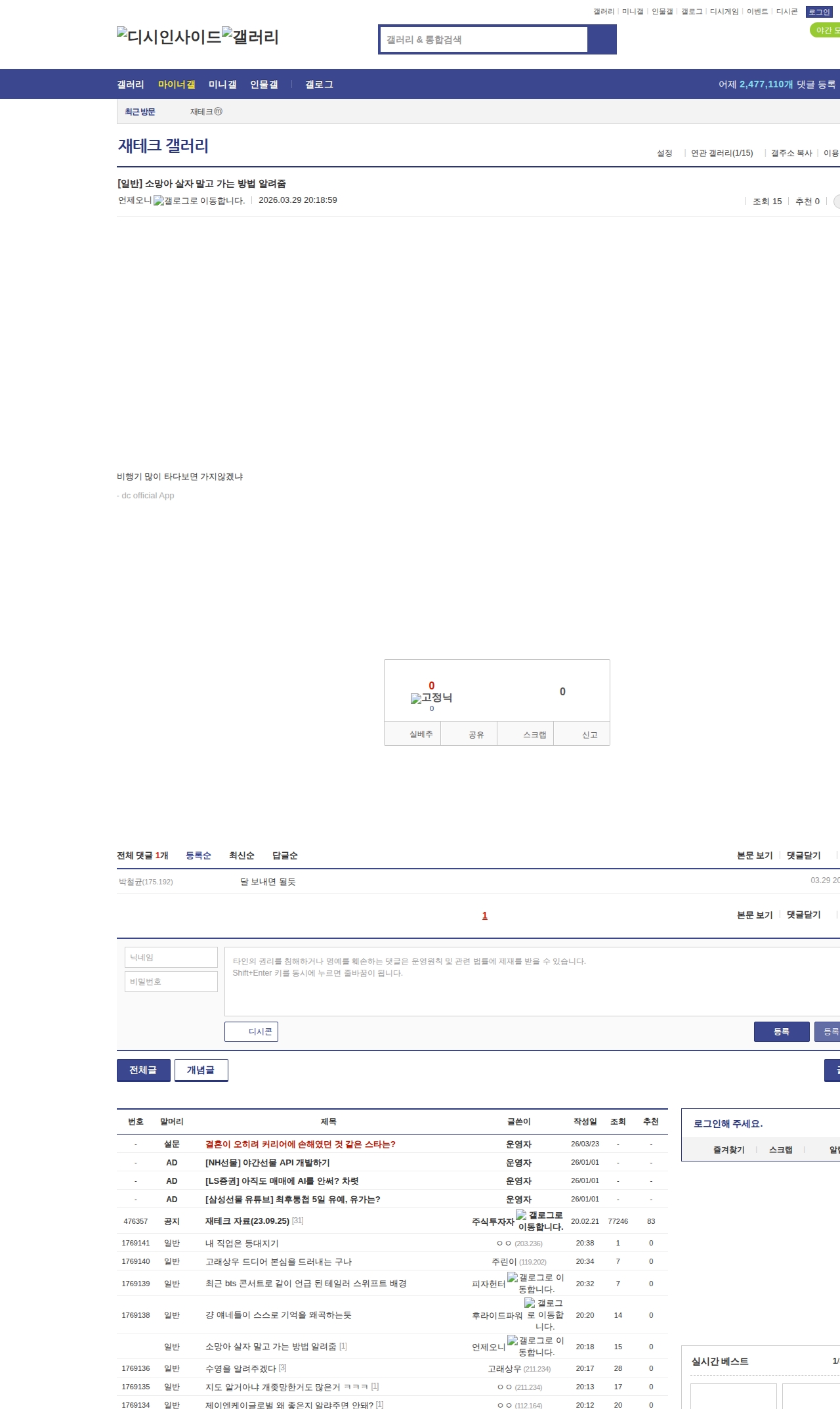Screen dimensions: 840x1409
Task: Click the 재테크 갤러리 title heading
Action: pos(163,146)
